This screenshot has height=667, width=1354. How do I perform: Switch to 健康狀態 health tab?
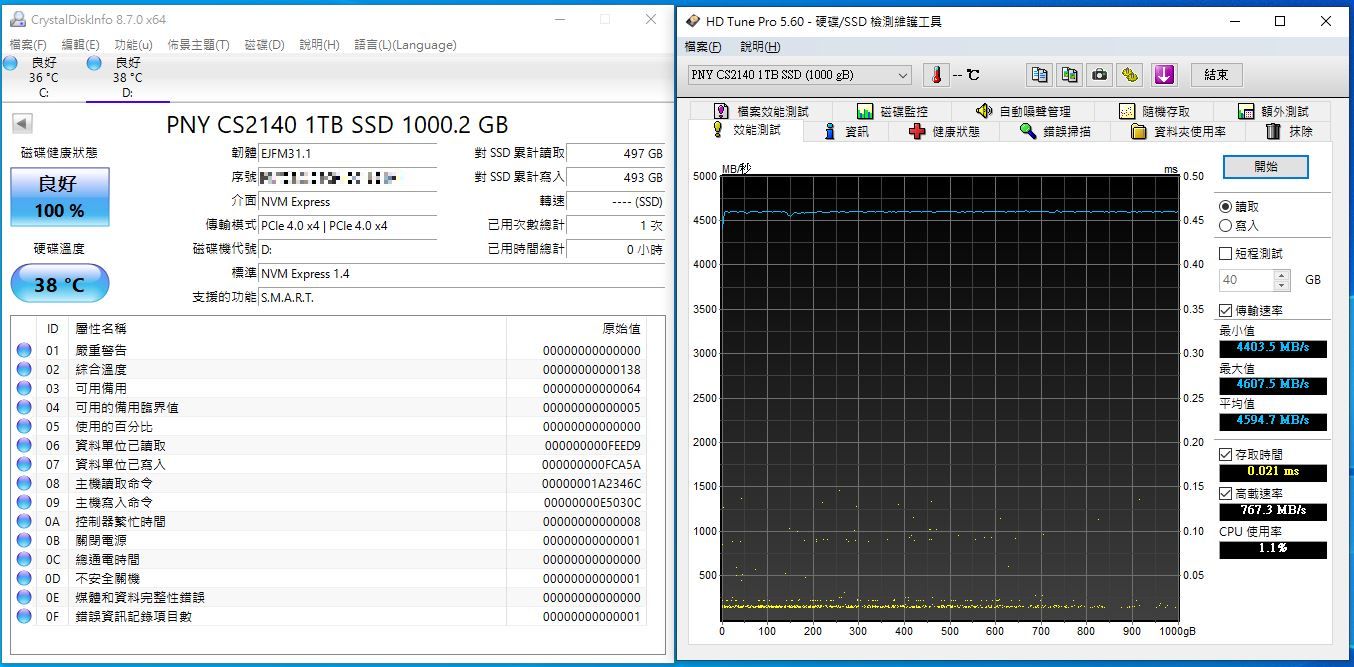(944, 131)
